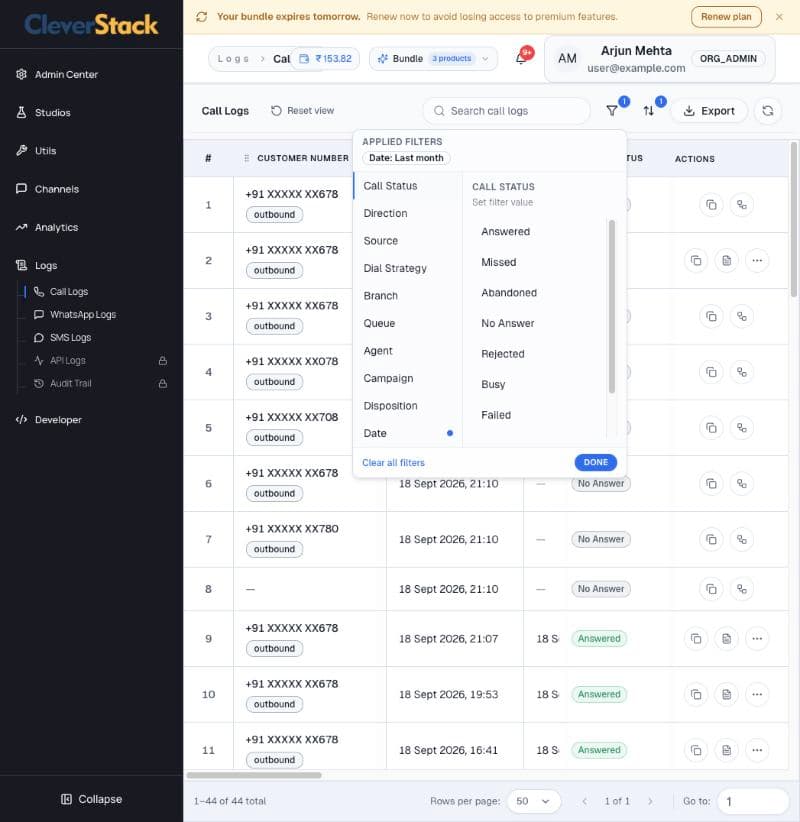Click Clear all filters link

(393, 463)
